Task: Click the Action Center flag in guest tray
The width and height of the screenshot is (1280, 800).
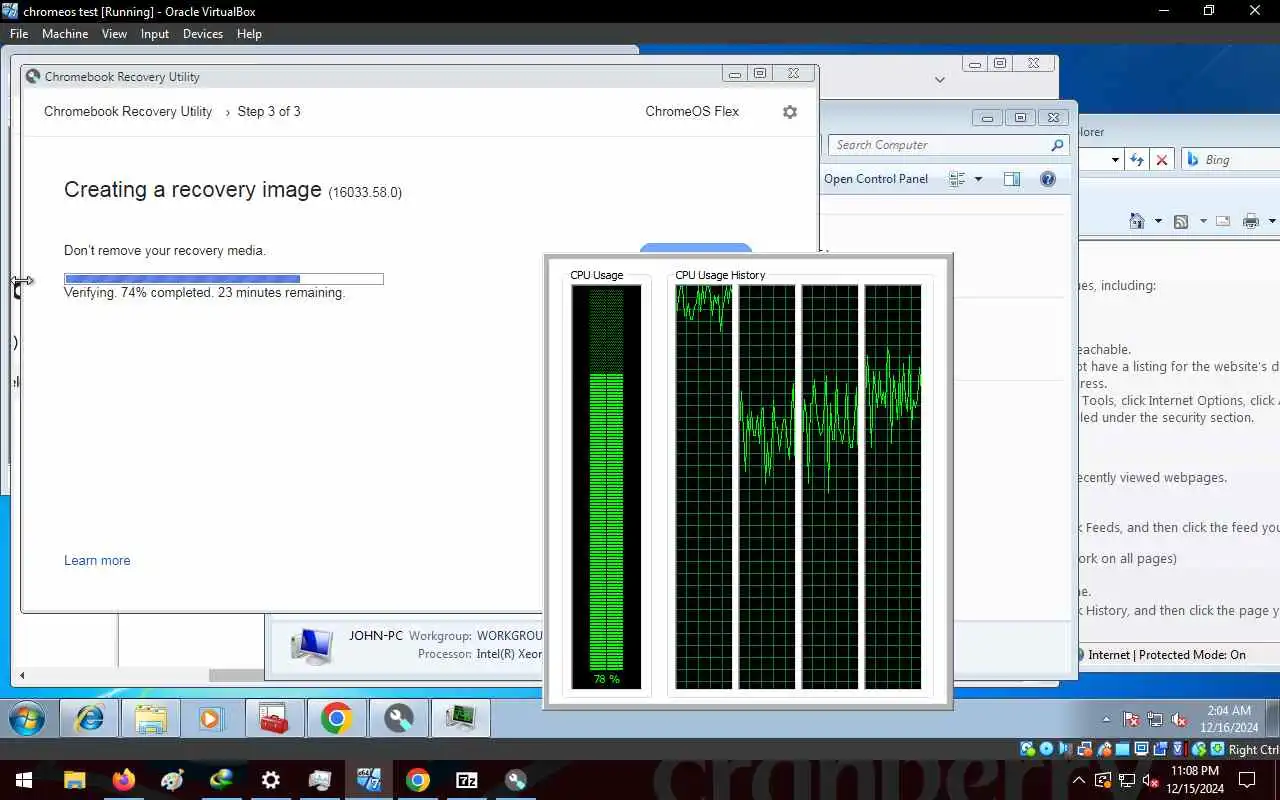Action: click(1131, 719)
